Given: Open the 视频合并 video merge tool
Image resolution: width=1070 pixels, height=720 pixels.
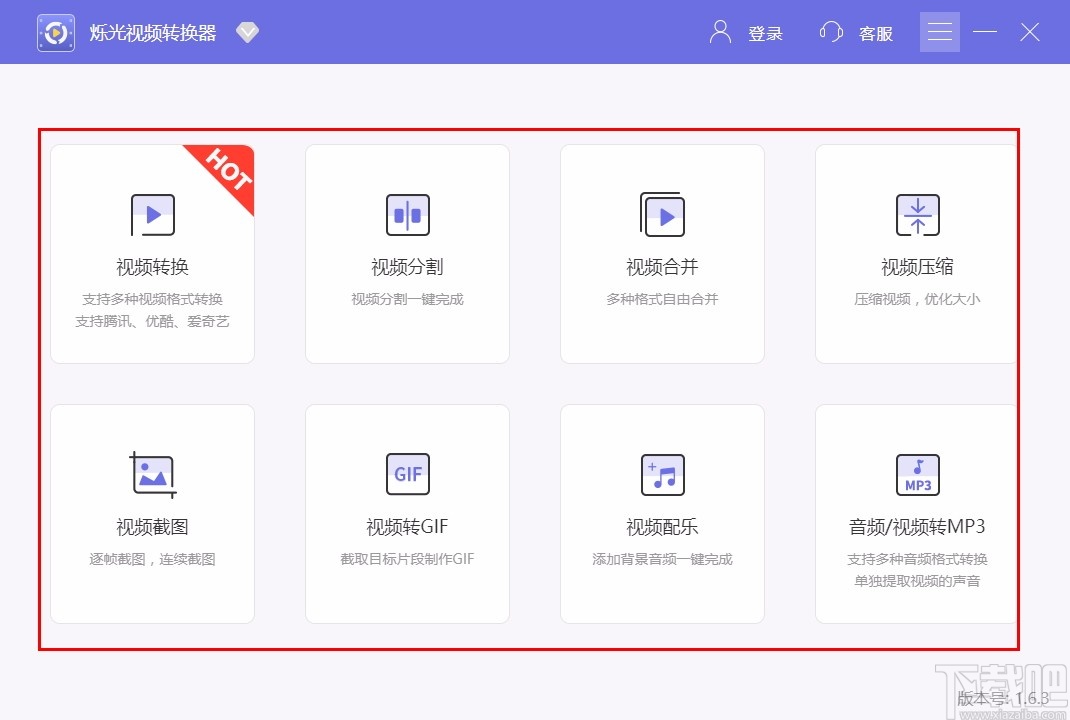Looking at the screenshot, I should coord(662,253).
